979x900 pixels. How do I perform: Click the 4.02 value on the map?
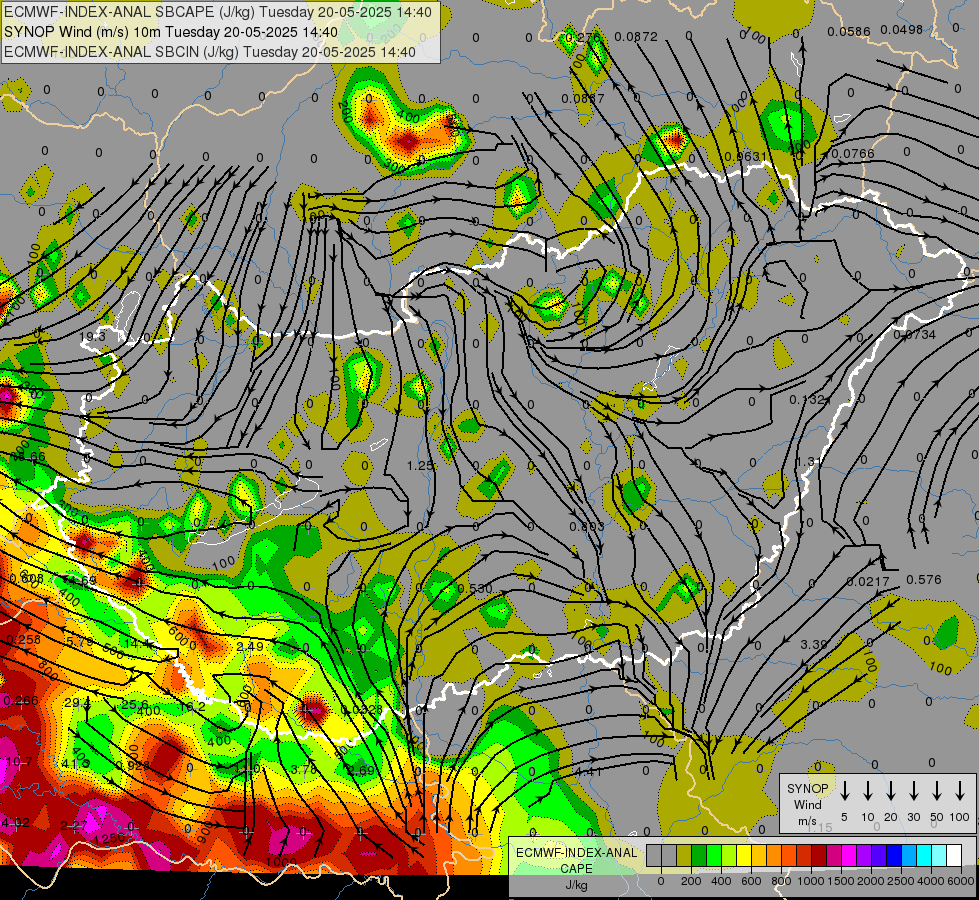[15, 823]
